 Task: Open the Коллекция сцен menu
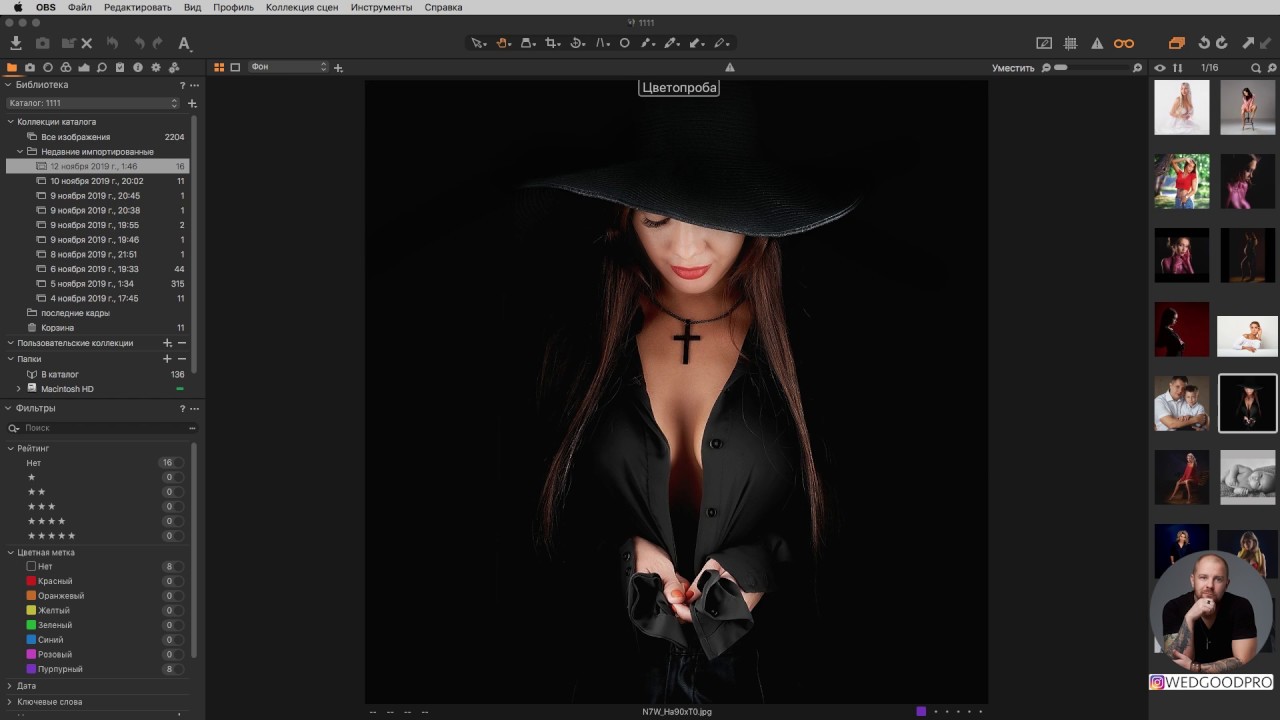coord(302,7)
